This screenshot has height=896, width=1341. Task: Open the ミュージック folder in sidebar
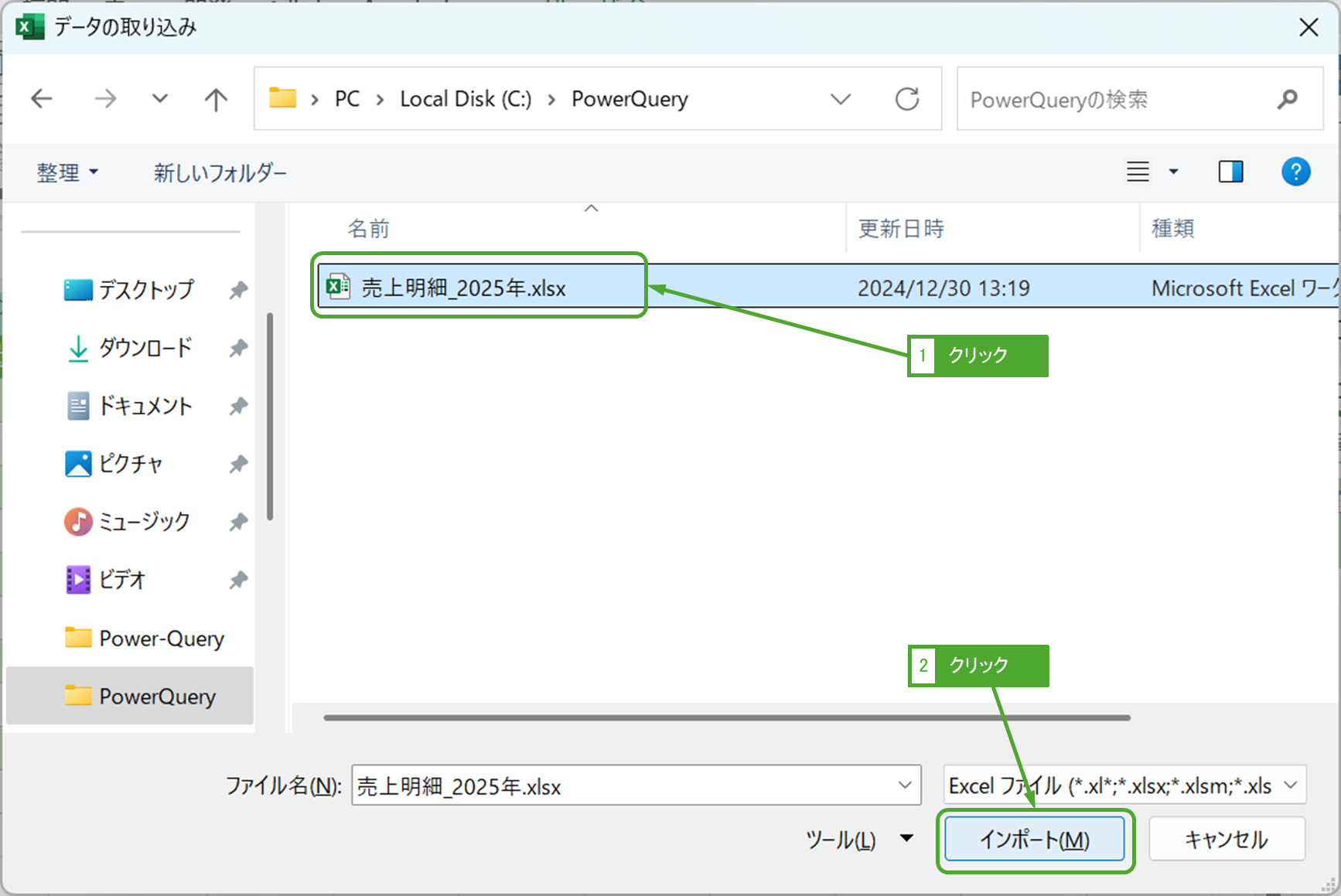pyautogui.click(x=144, y=522)
